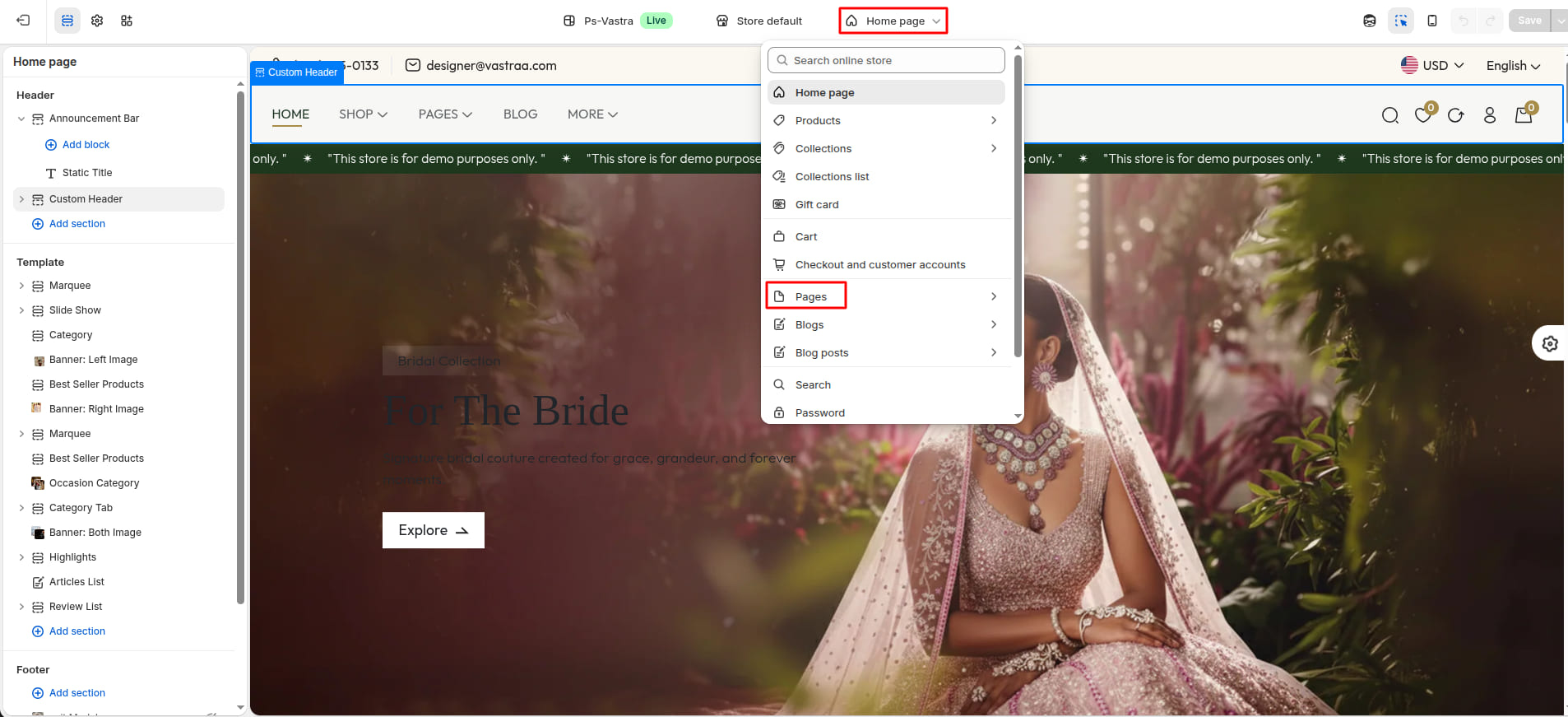Click the floating gear icon on preview edge

(x=1550, y=343)
